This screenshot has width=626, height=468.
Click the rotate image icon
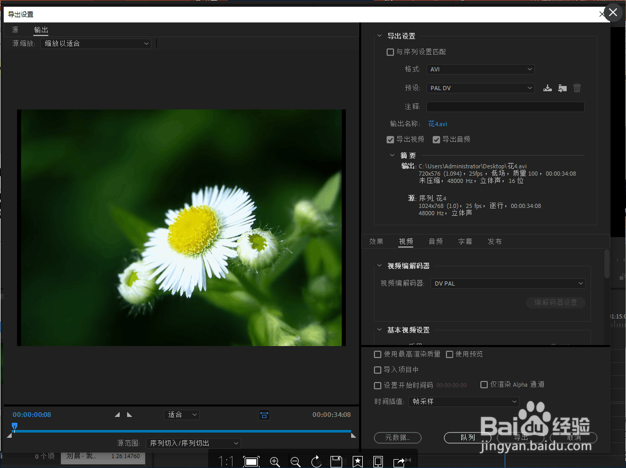pyautogui.click(x=316, y=462)
